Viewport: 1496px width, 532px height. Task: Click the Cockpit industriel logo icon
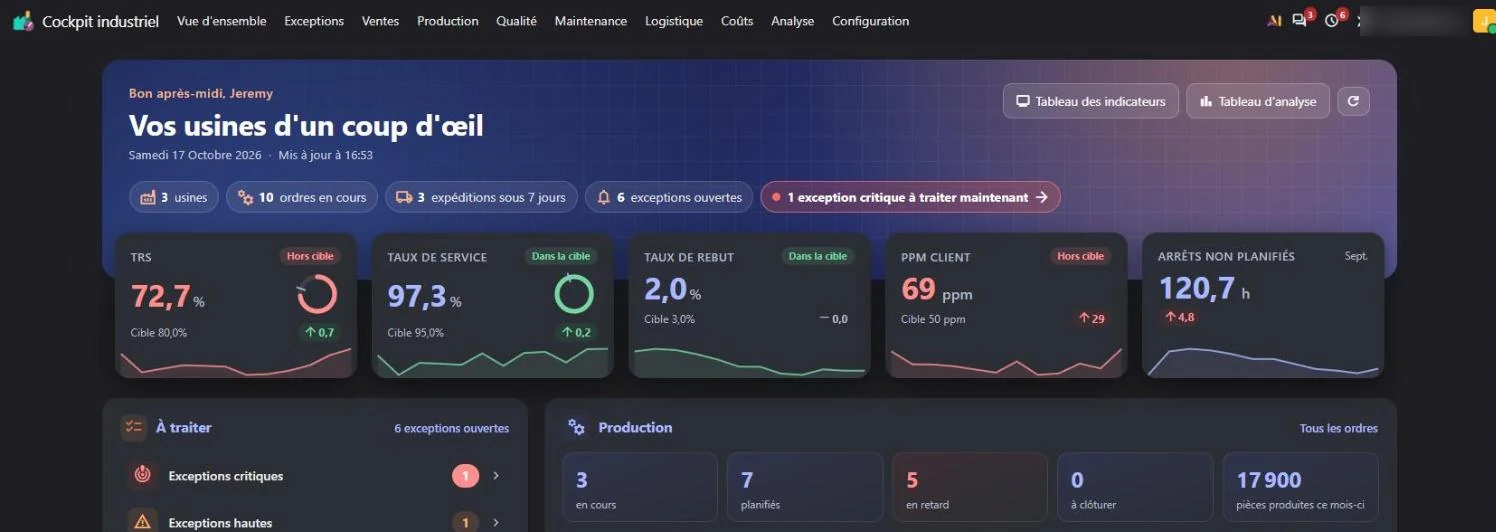point(23,21)
